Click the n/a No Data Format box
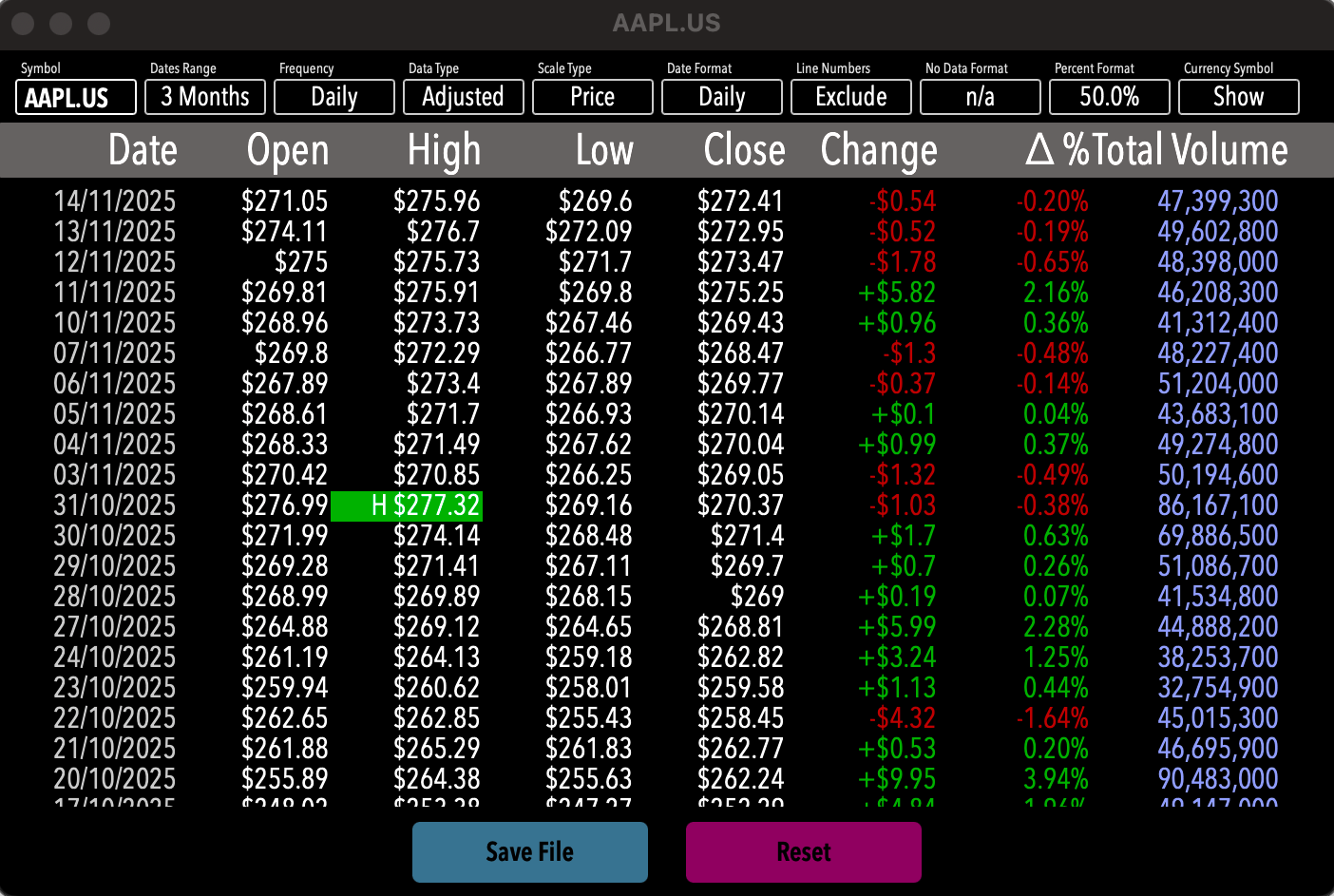The width and height of the screenshot is (1334, 896). click(x=981, y=97)
